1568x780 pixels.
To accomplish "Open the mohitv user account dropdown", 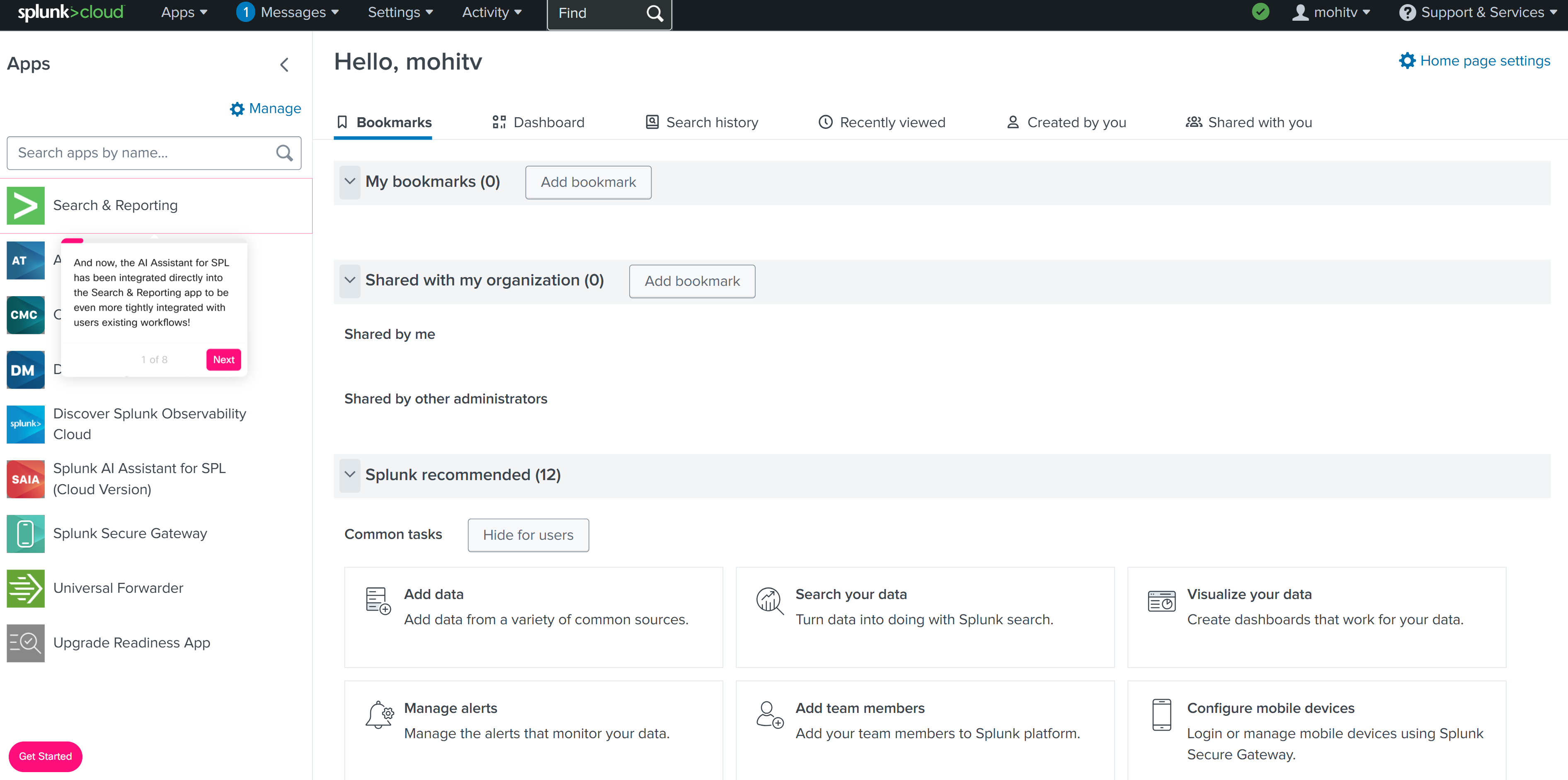I will (x=1331, y=12).
